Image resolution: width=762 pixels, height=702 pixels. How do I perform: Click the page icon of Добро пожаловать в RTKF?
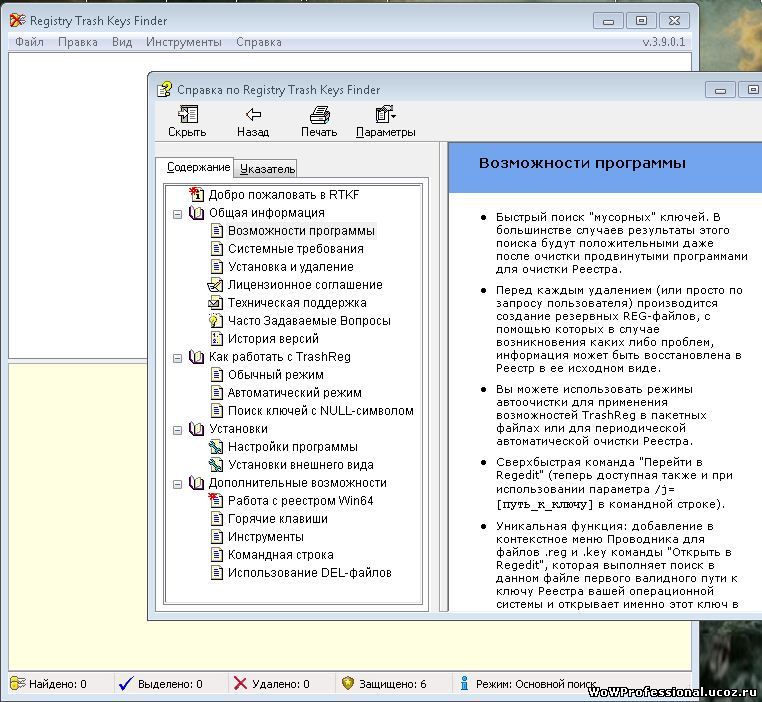pyautogui.click(x=196, y=194)
